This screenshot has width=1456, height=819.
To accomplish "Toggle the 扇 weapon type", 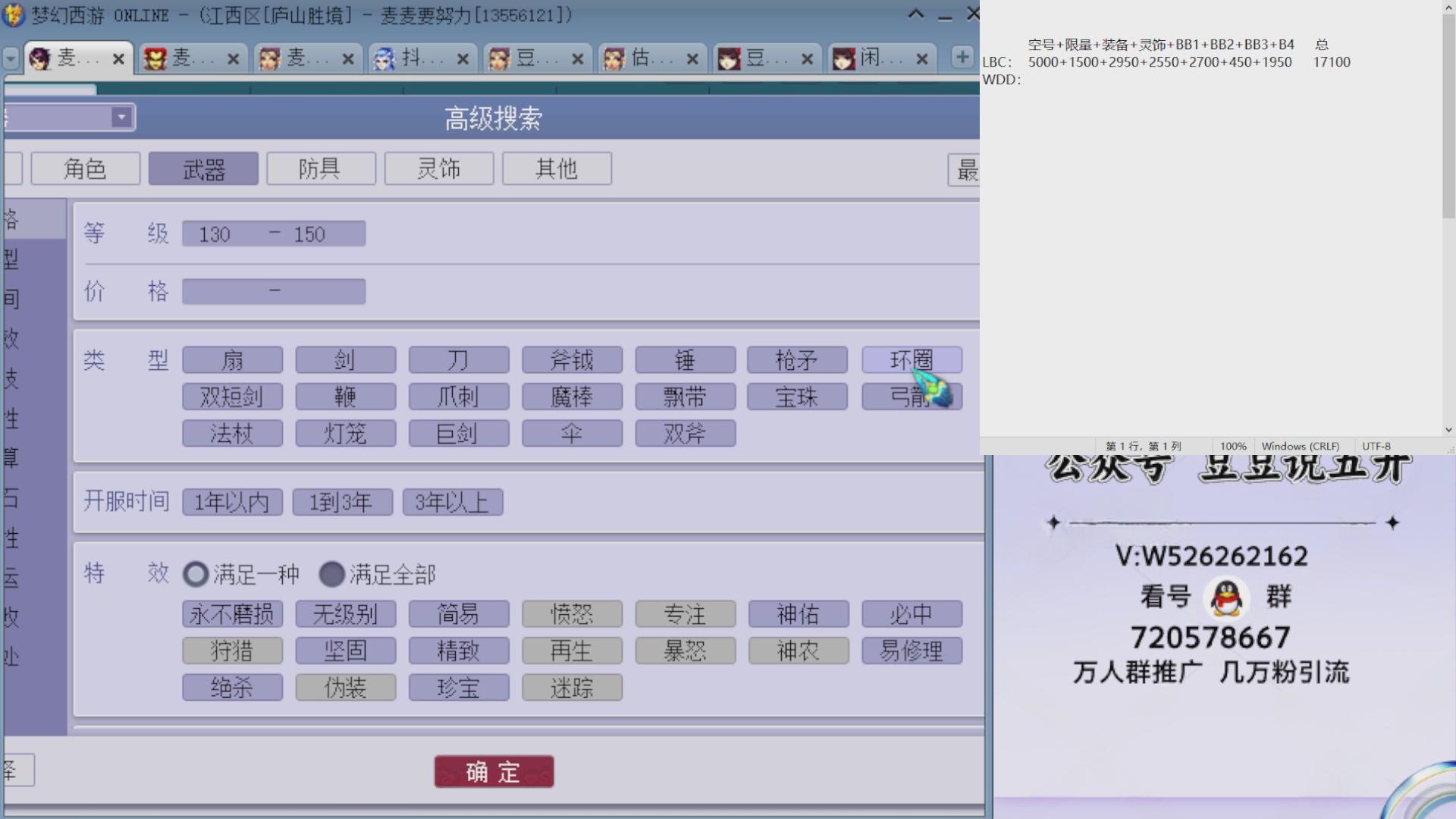I will pyautogui.click(x=232, y=360).
